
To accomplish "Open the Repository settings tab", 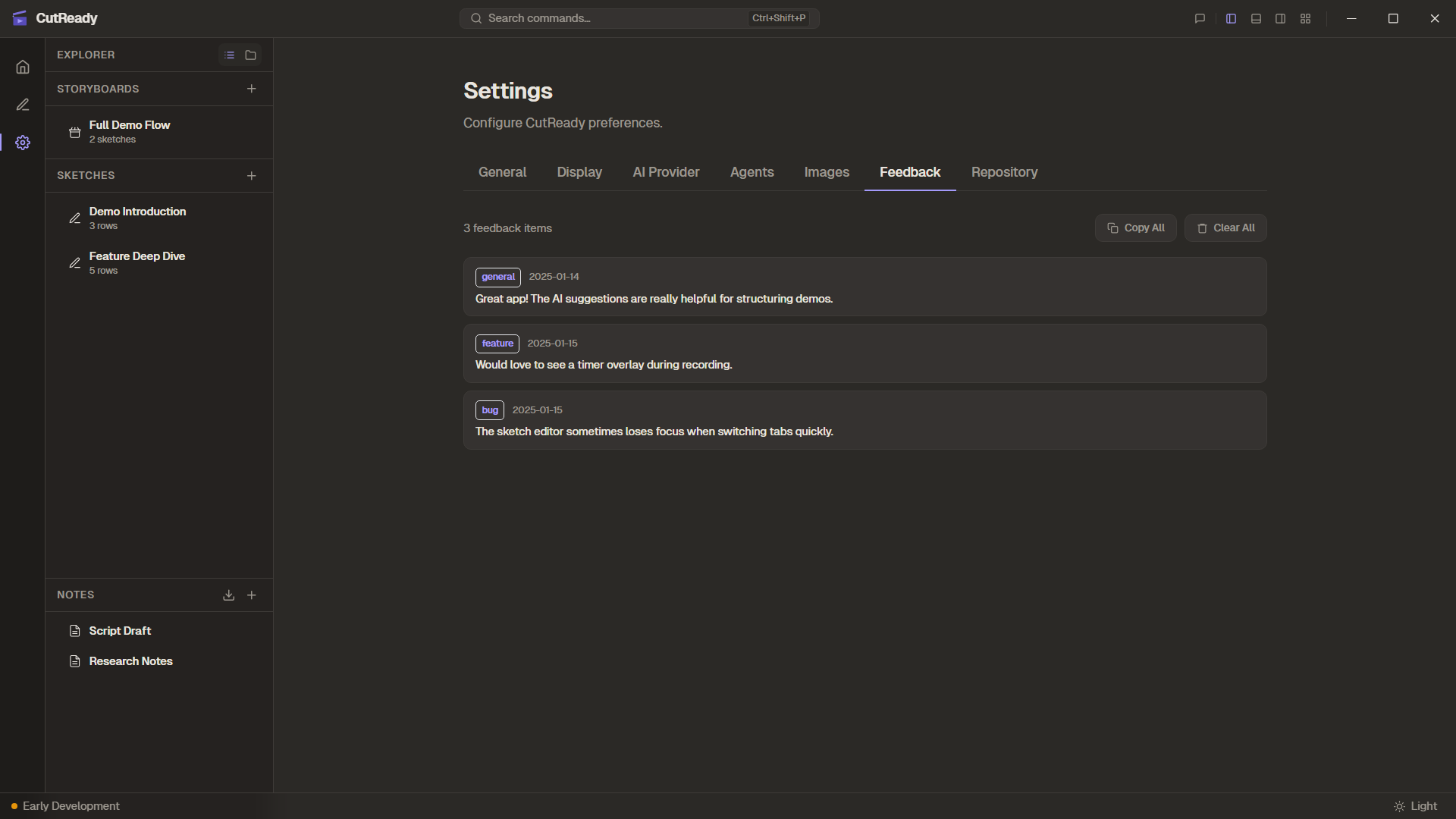I will click(1004, 172).
